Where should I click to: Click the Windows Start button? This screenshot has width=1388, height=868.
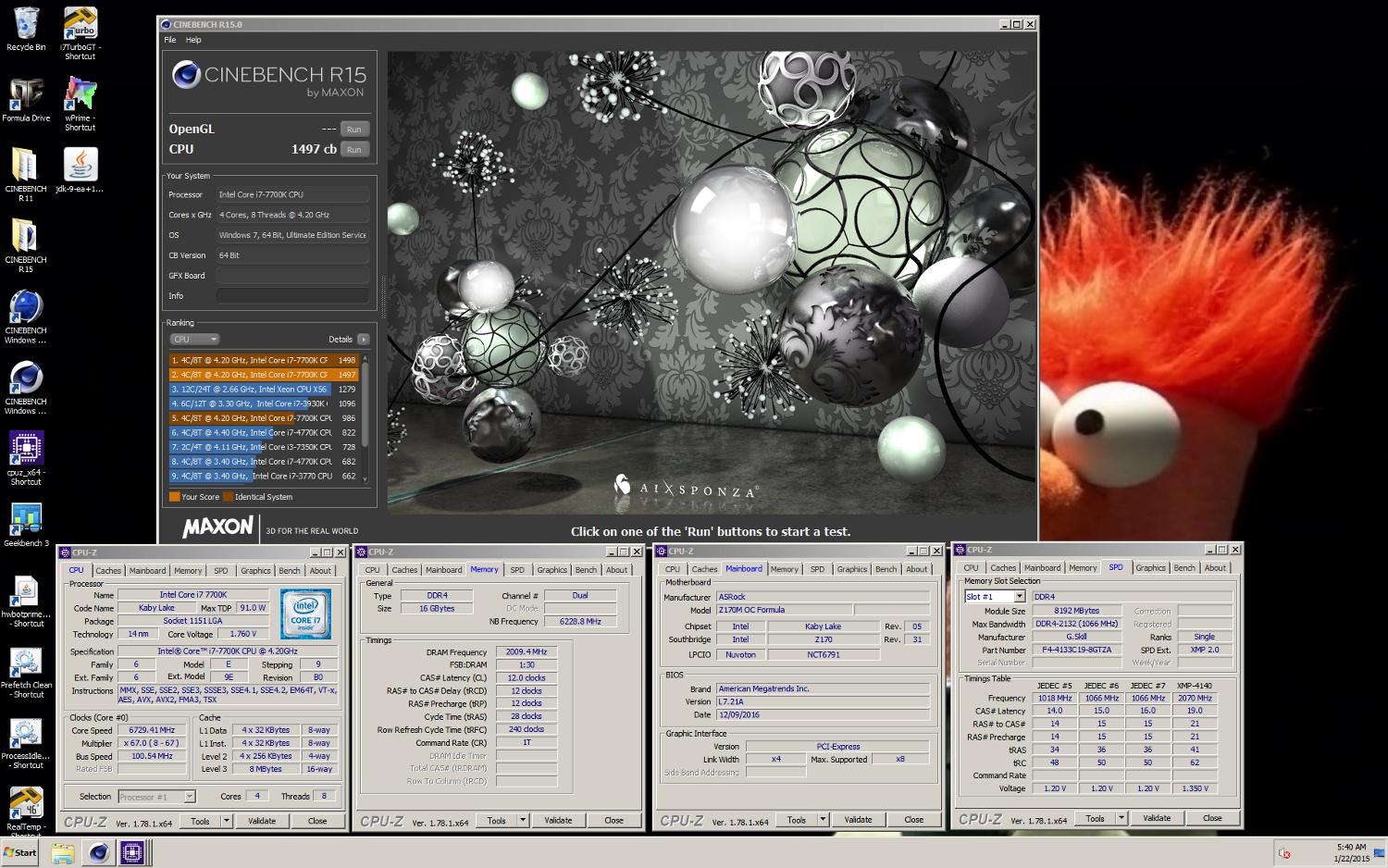coord(19,853)
